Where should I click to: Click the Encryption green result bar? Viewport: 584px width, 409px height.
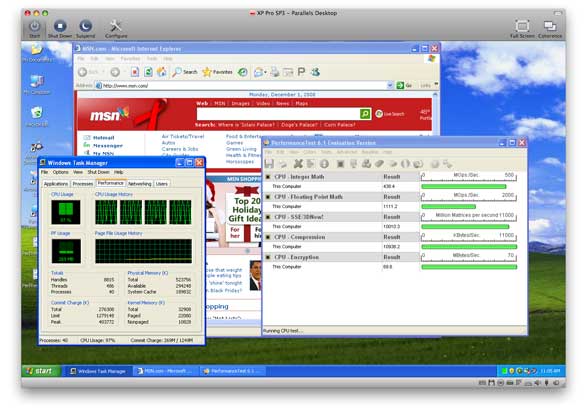point(469,267)
